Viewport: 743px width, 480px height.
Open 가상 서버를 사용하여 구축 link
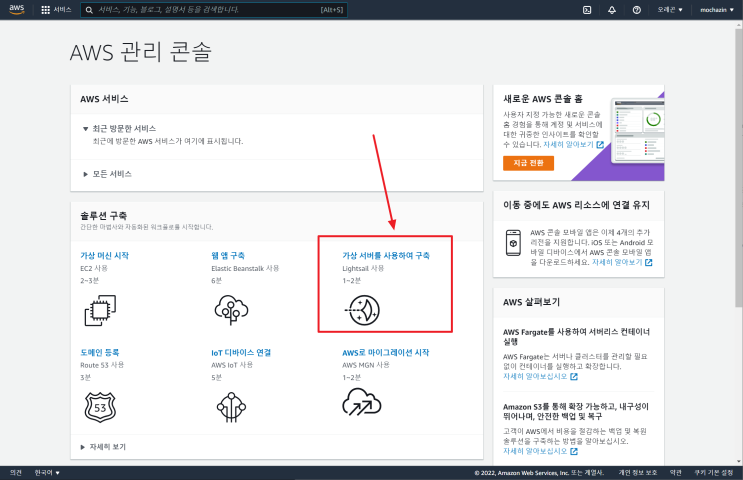tap(386, 255)
